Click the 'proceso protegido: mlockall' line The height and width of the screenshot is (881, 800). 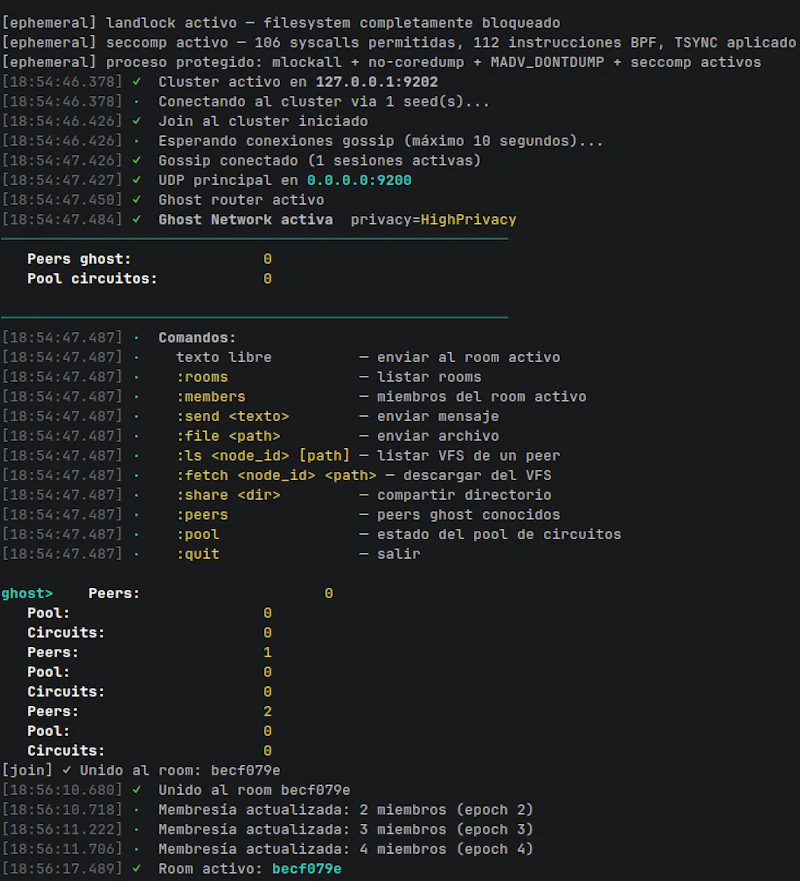pos(381,62)
